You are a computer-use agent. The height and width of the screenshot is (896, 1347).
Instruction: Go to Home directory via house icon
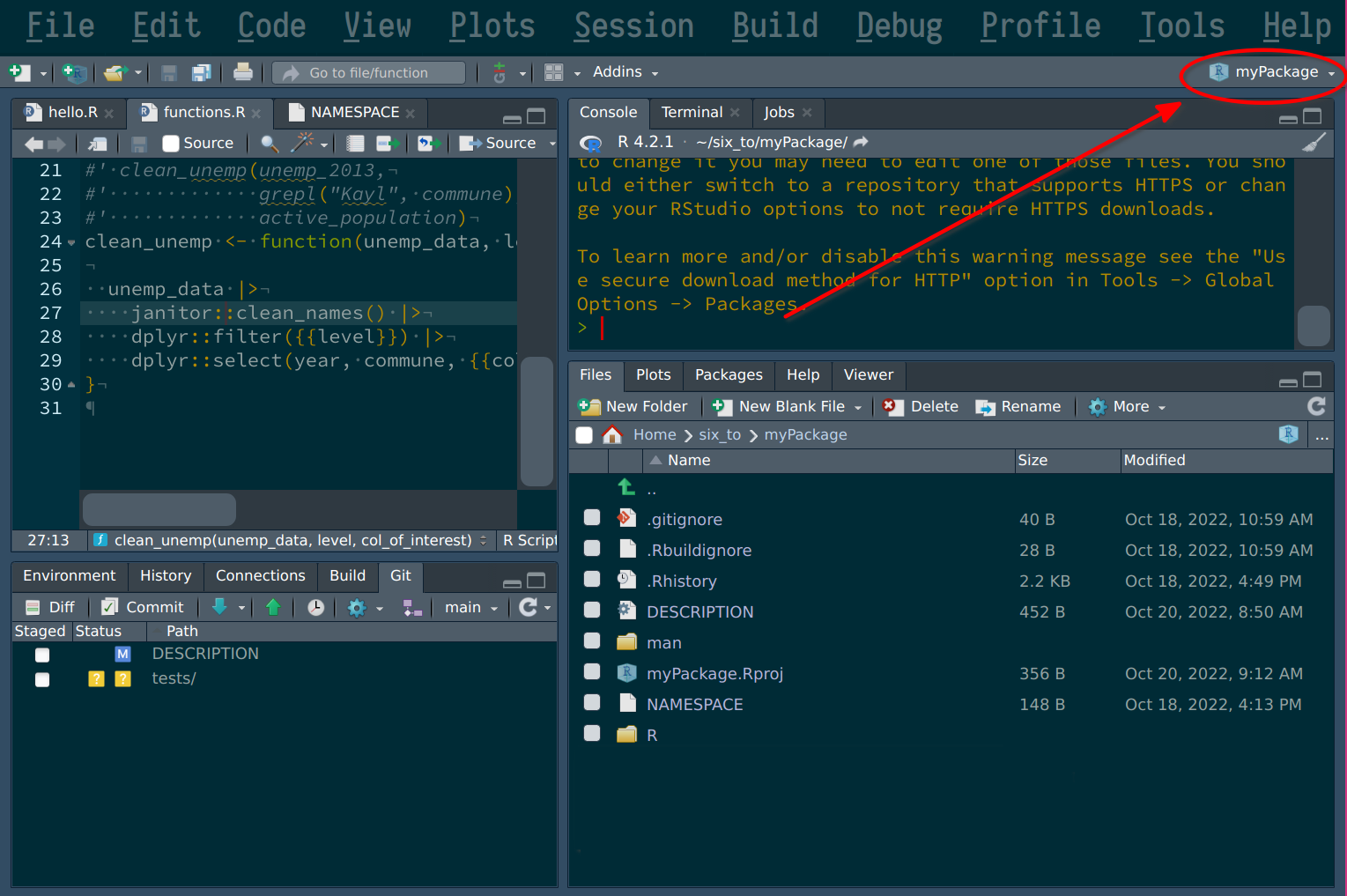(612, 434)
